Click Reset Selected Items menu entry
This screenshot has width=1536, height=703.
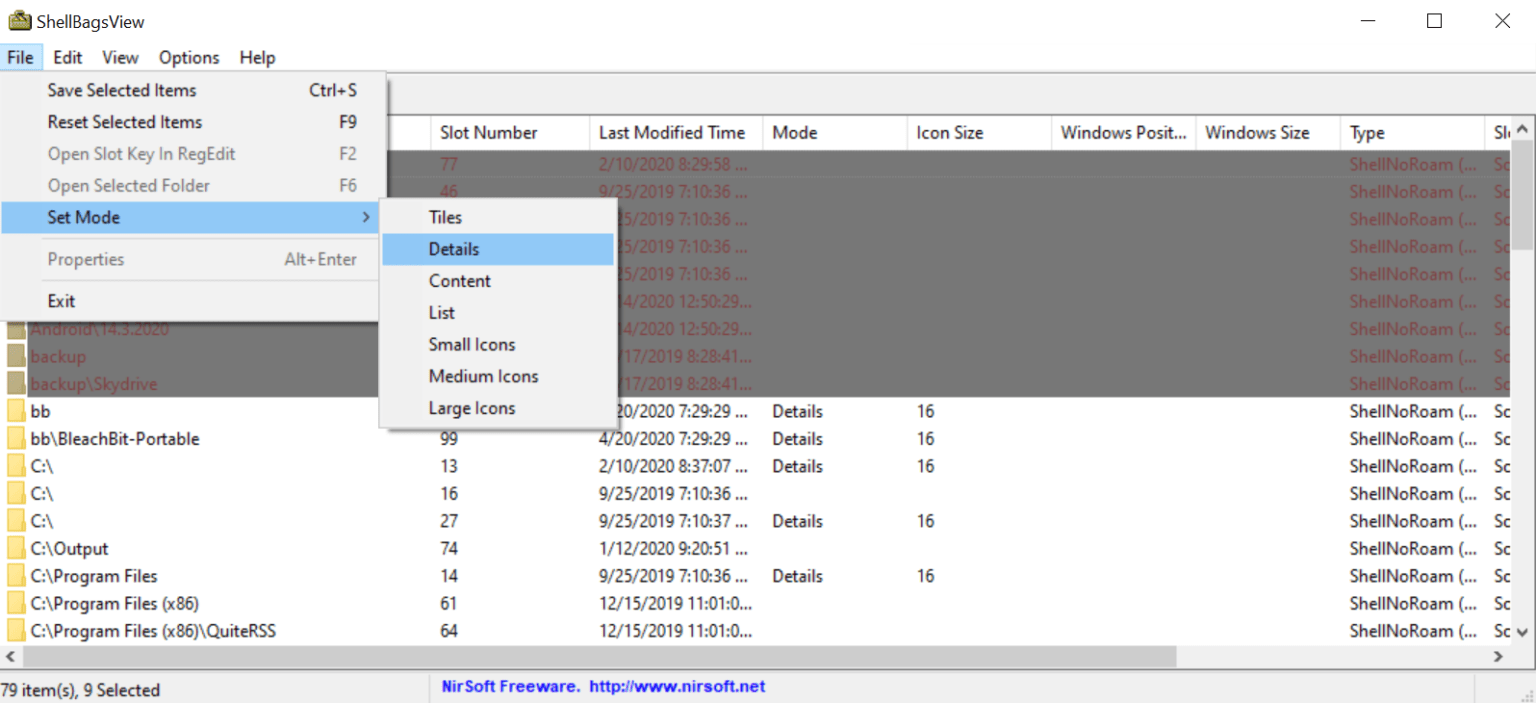pyautogui.click(x=124, y=121)
